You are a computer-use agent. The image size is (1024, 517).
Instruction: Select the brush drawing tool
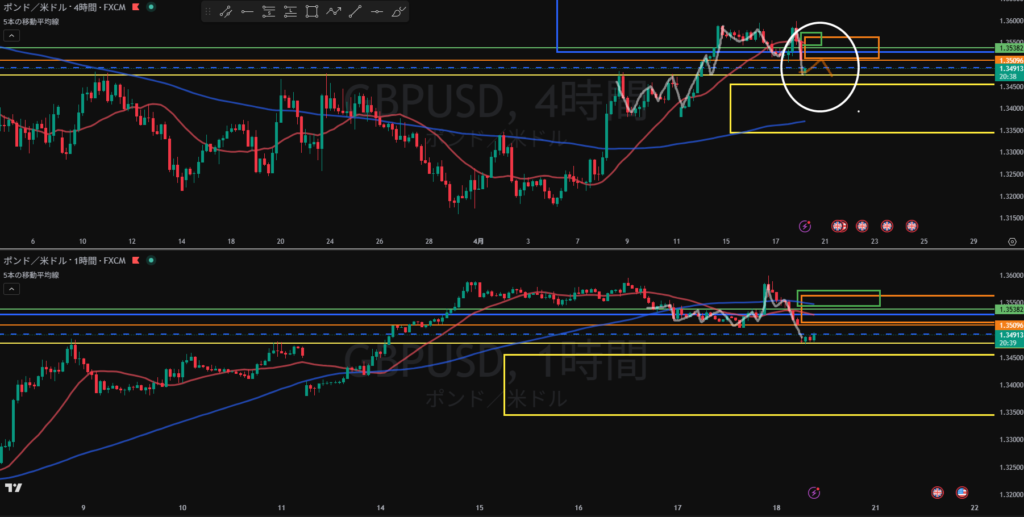pos(399,12)
